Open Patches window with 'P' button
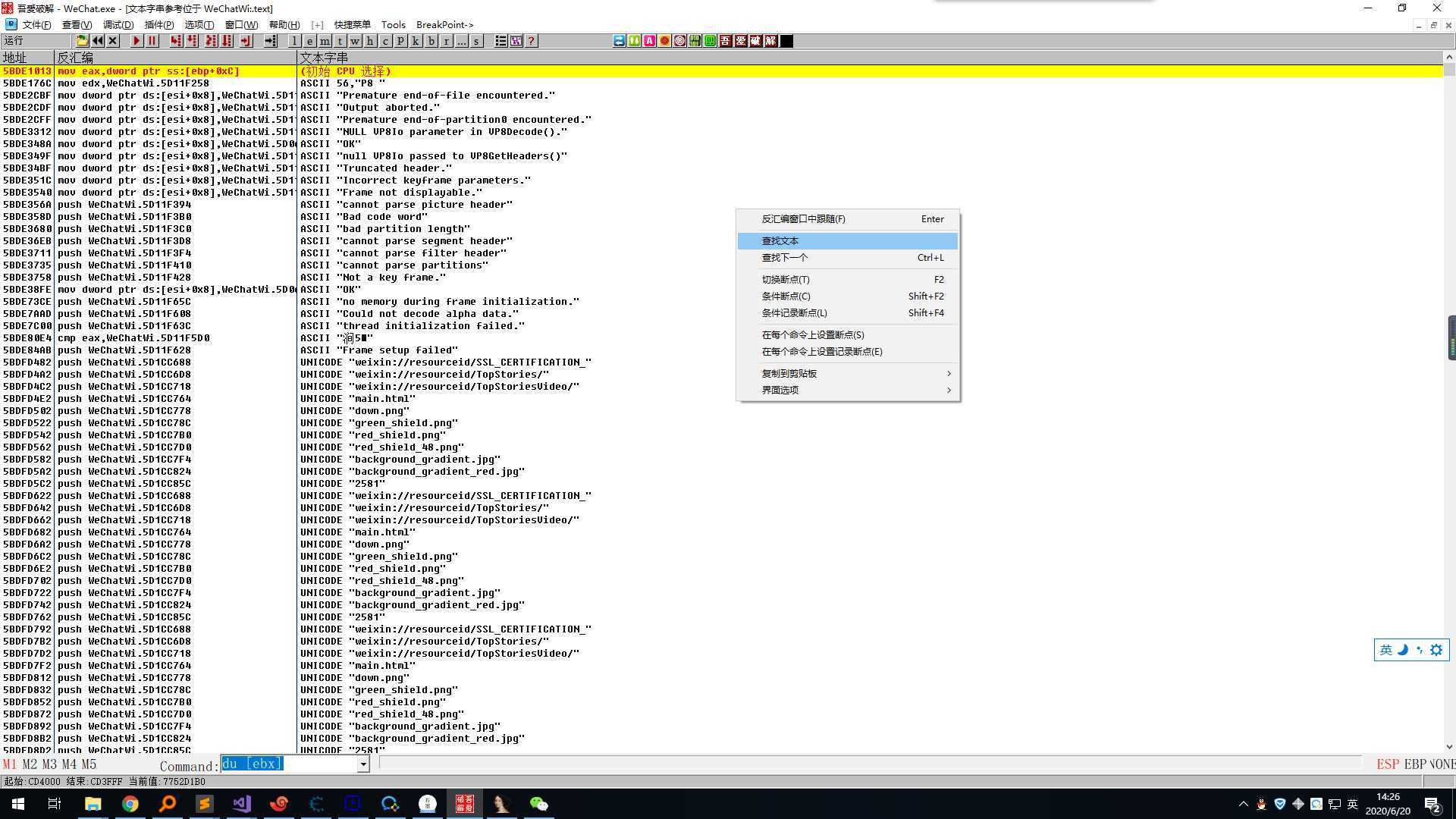Viewport: 1456px width, 819px height. pos(400,41)
